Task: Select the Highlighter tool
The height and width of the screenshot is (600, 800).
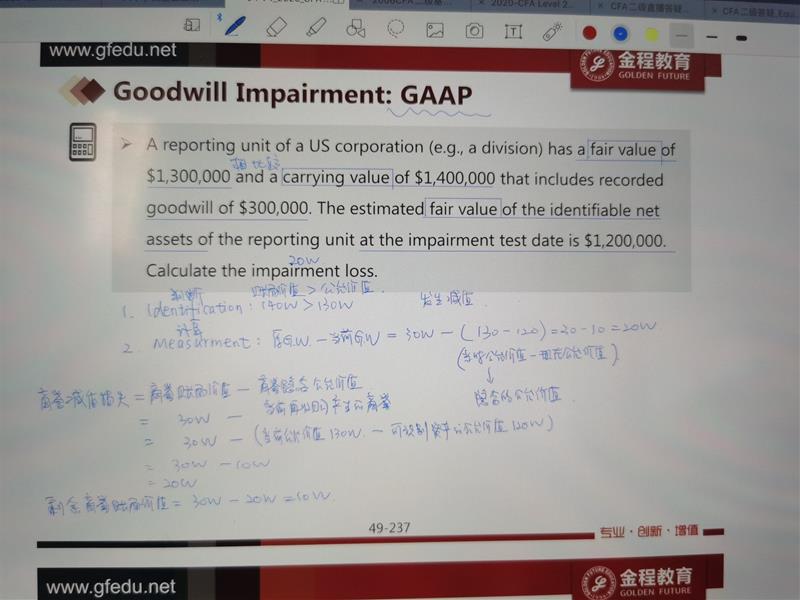Action: tap(316, 28)
